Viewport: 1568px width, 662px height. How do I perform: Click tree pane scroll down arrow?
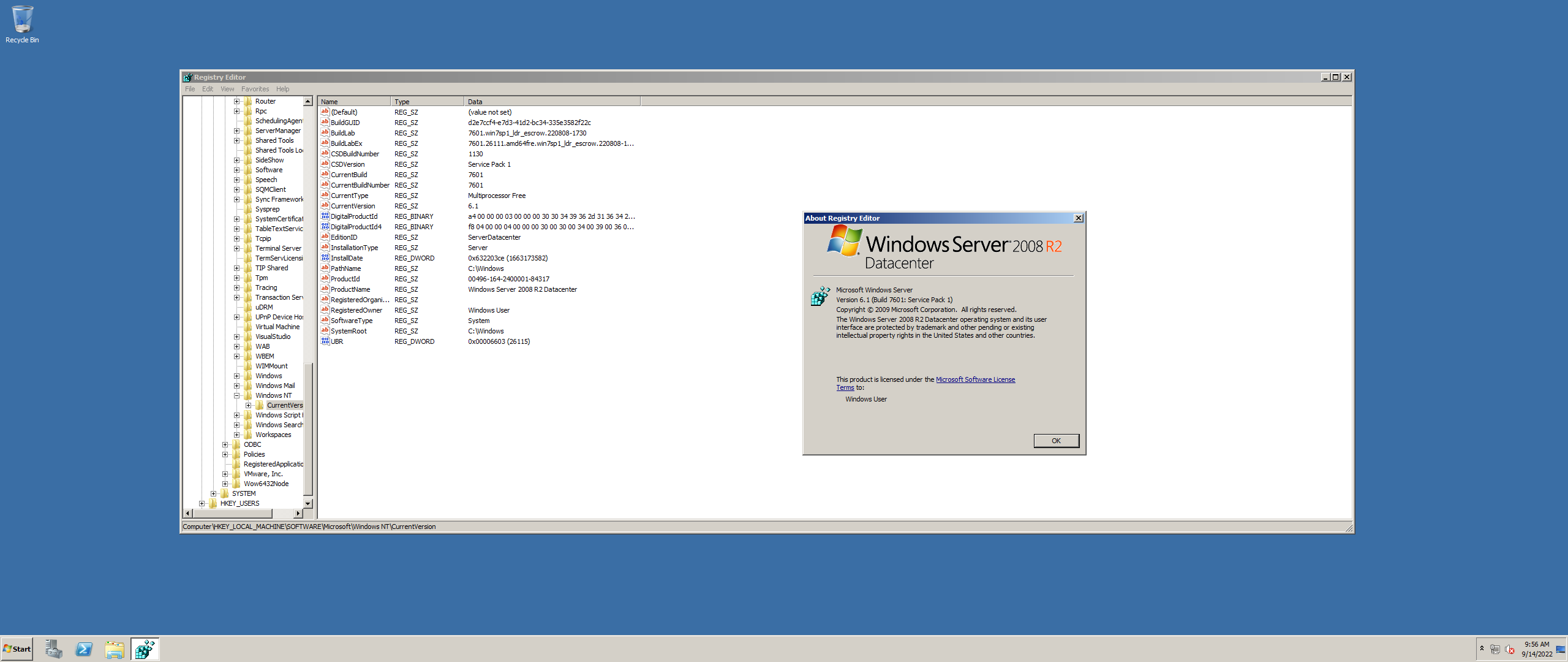308,503
